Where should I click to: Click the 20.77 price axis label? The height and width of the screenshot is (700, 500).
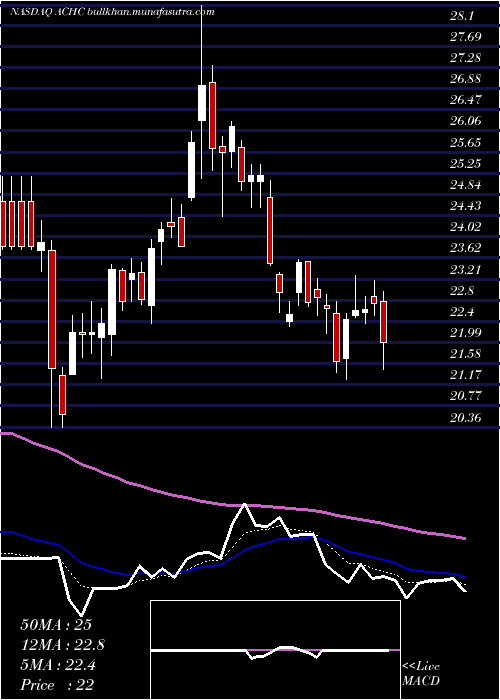point(466,396)
